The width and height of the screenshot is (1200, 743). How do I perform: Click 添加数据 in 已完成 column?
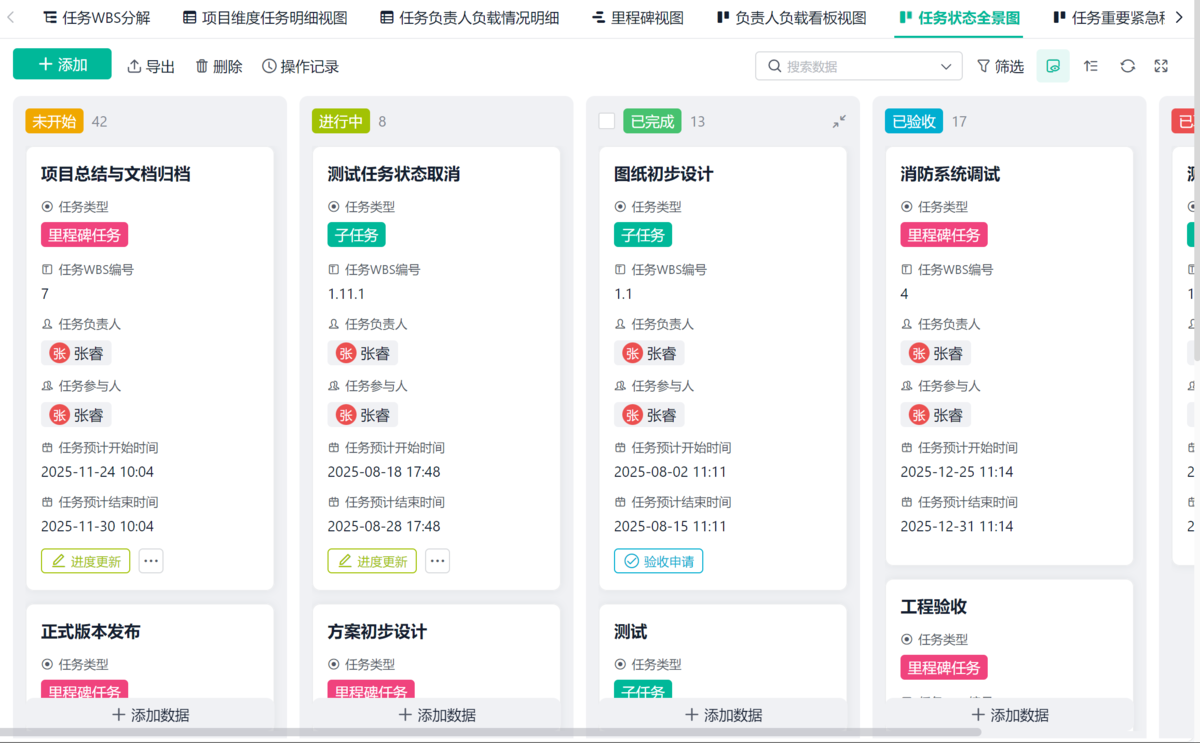tap(723, 715)
